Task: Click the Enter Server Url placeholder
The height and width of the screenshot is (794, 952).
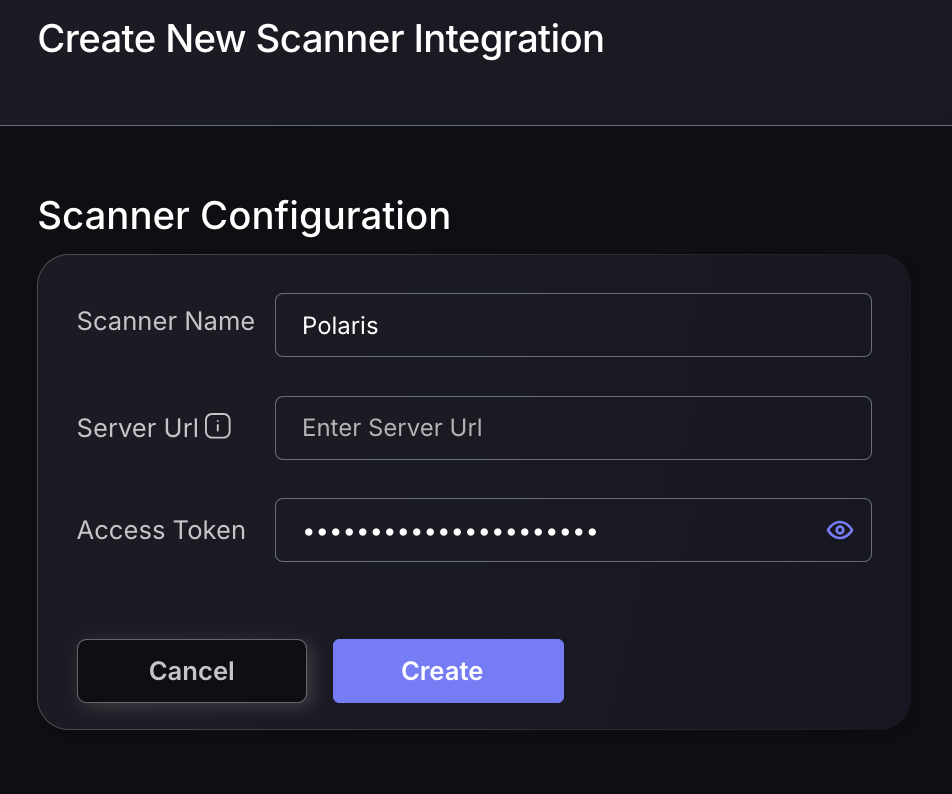Action: click(392, 428)
